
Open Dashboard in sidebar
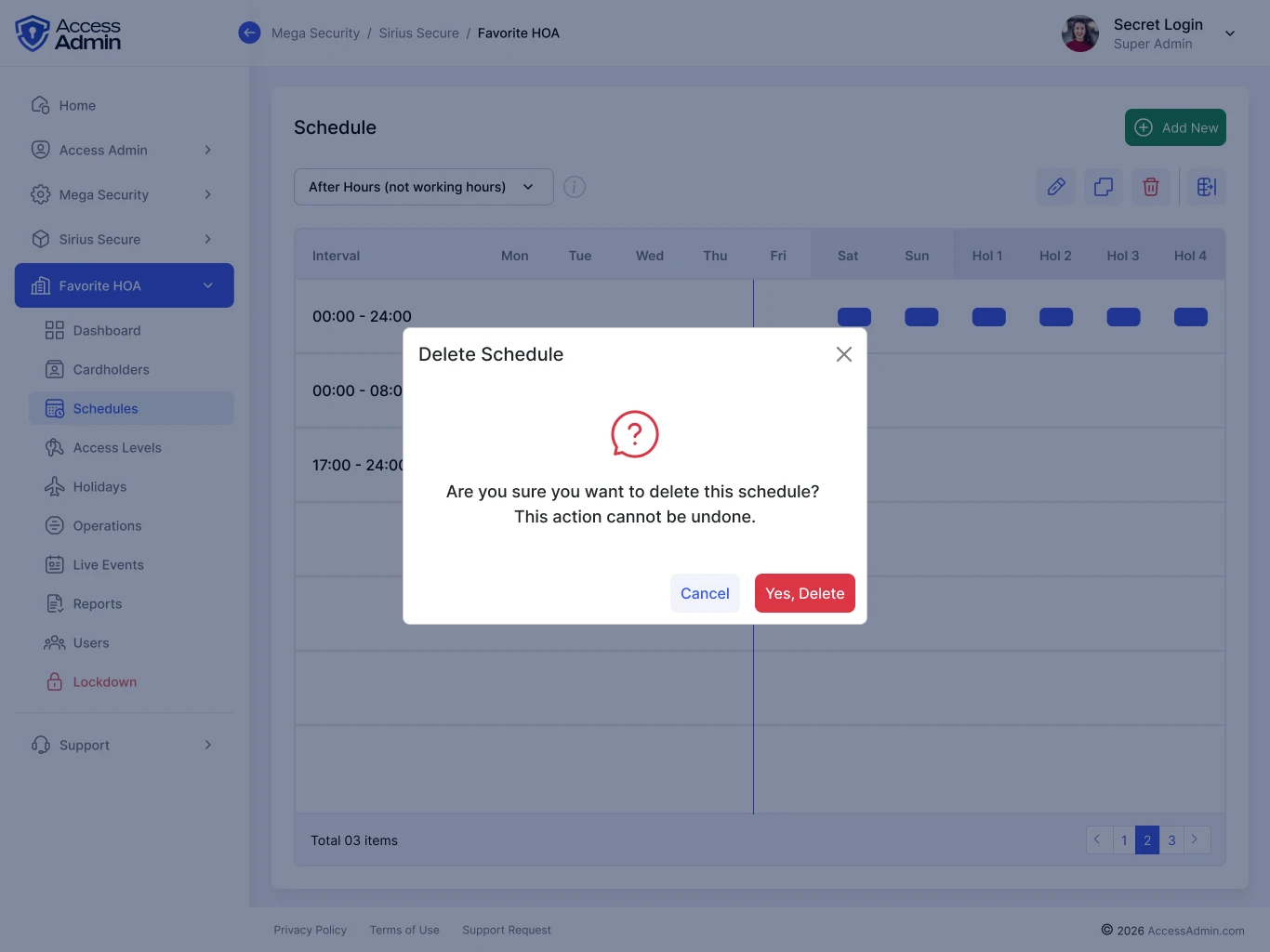coord(131,330)
